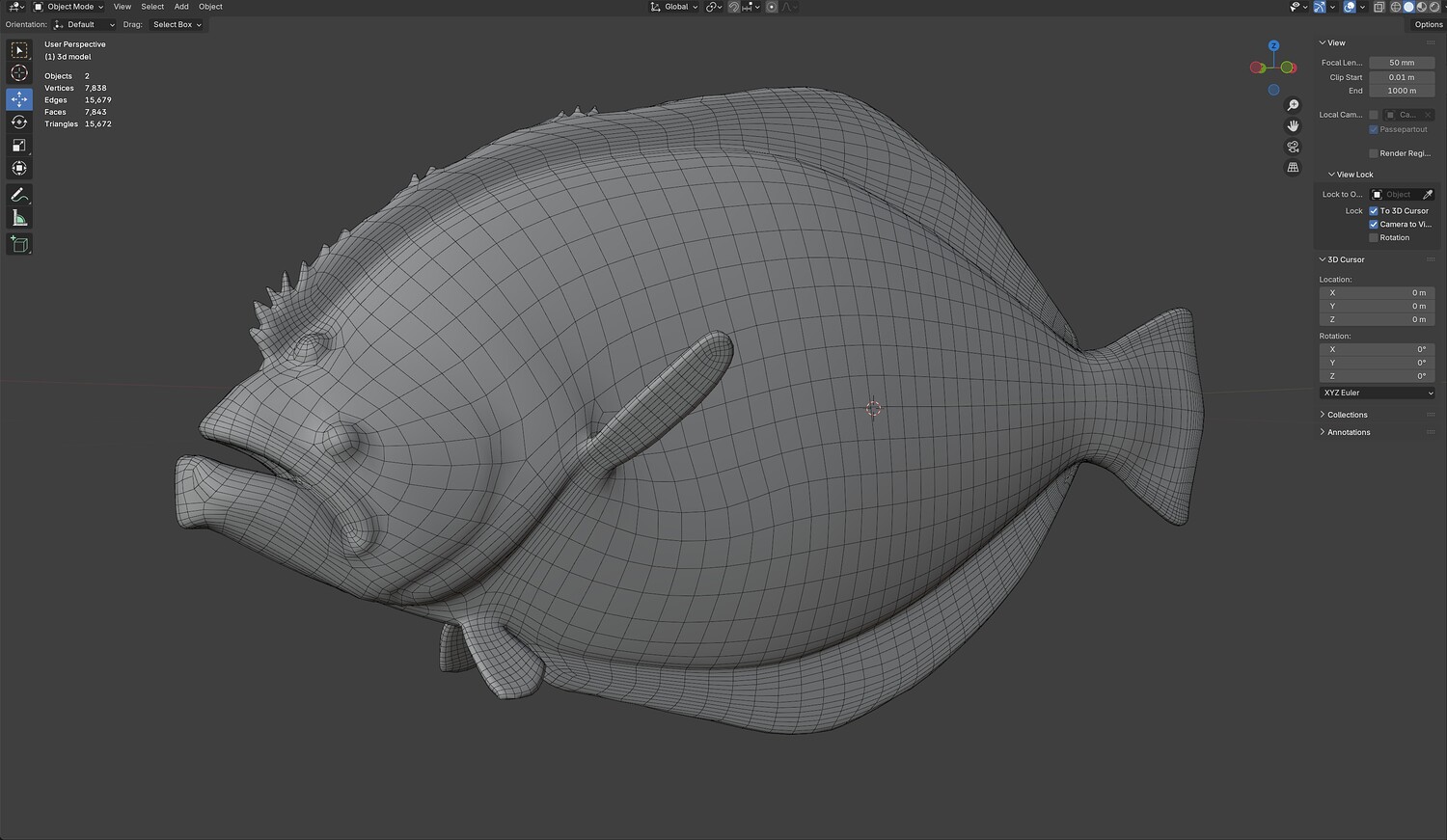Switch to material preview shading

tap(1421, 7)
